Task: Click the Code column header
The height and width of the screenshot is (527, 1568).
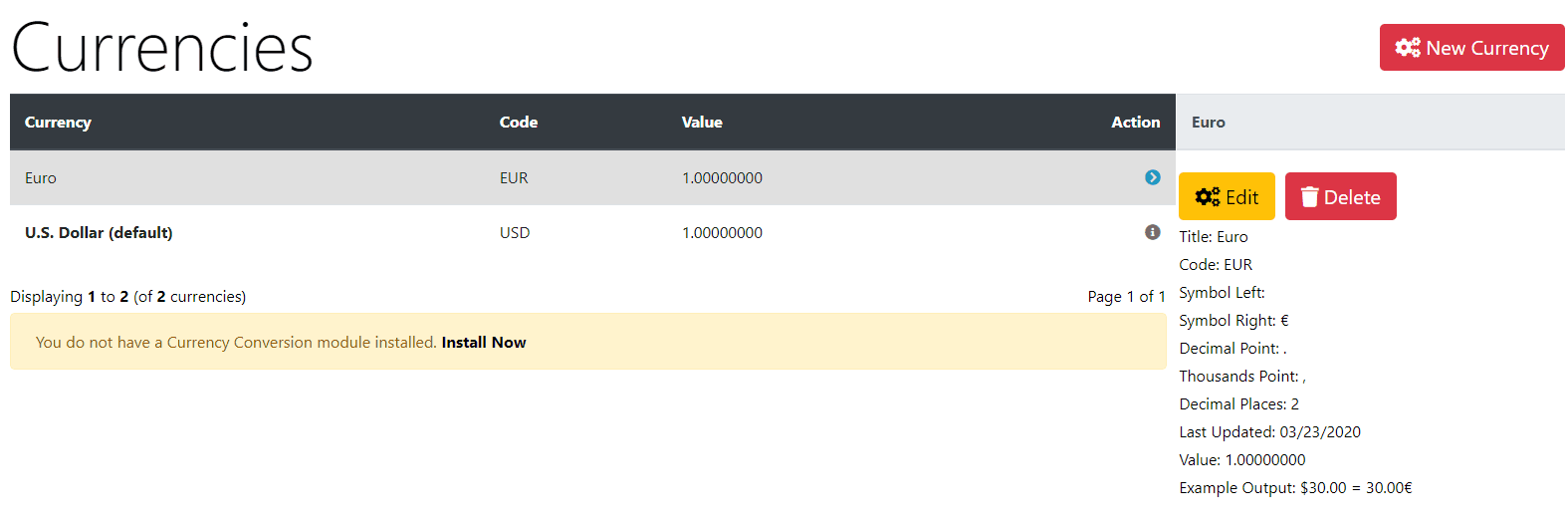Action: point(519,122)
